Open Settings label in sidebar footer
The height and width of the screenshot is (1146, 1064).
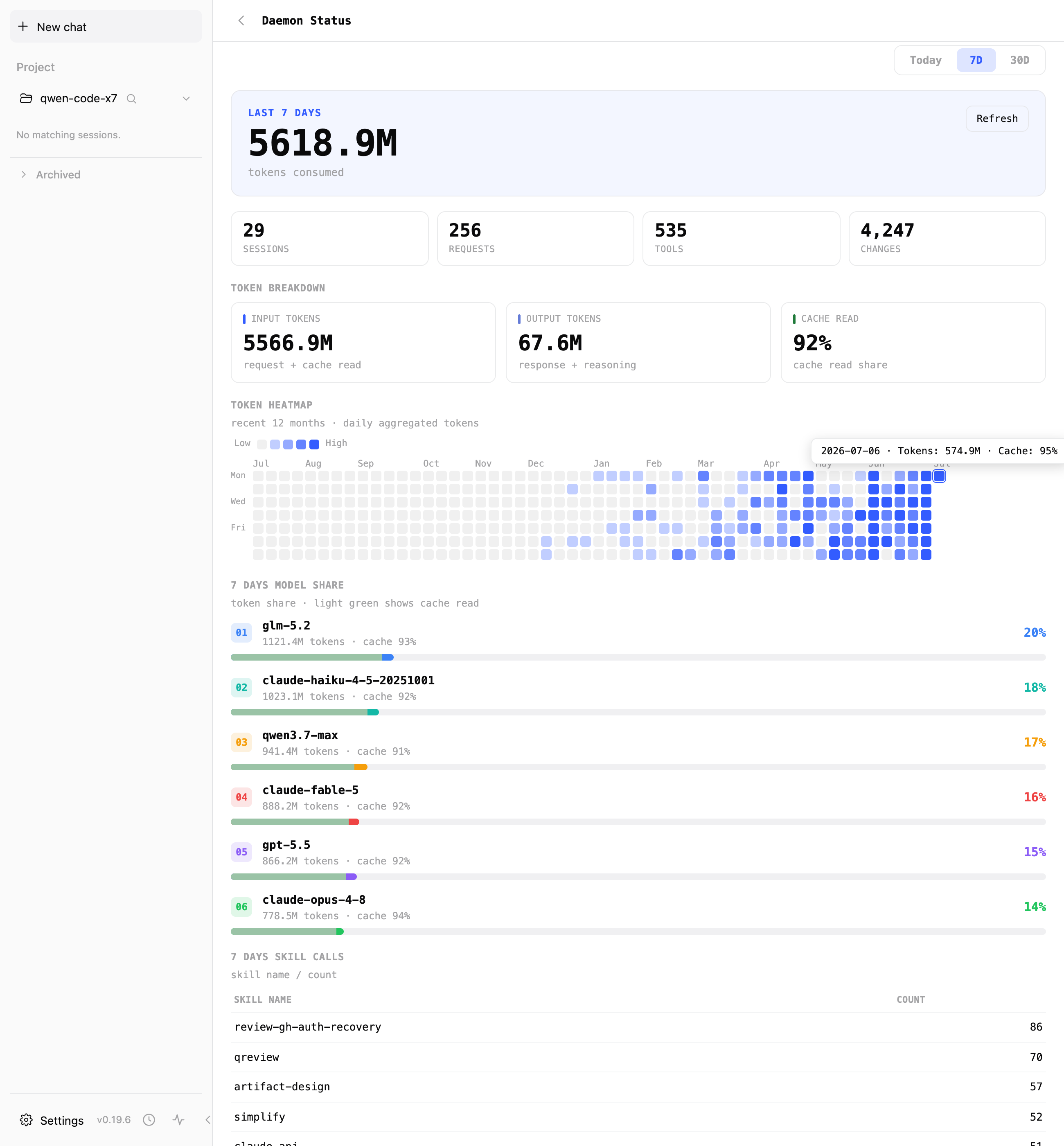tap(62, 1120)
